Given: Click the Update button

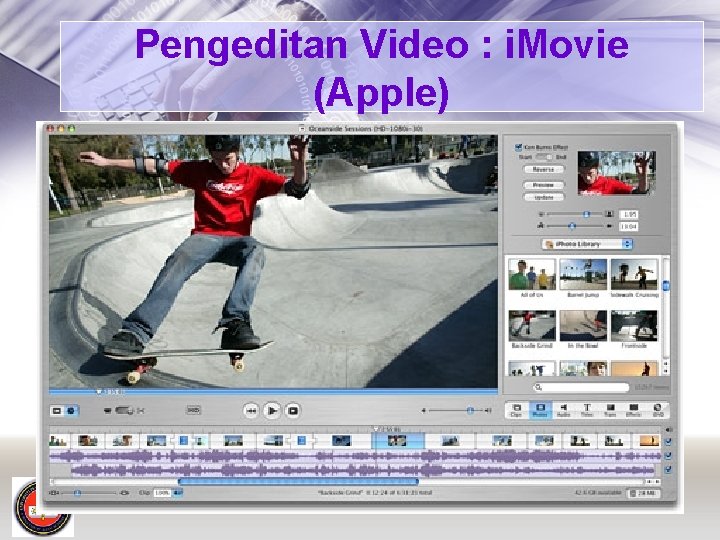Looking at the screenshot, I should click(544, 197).
